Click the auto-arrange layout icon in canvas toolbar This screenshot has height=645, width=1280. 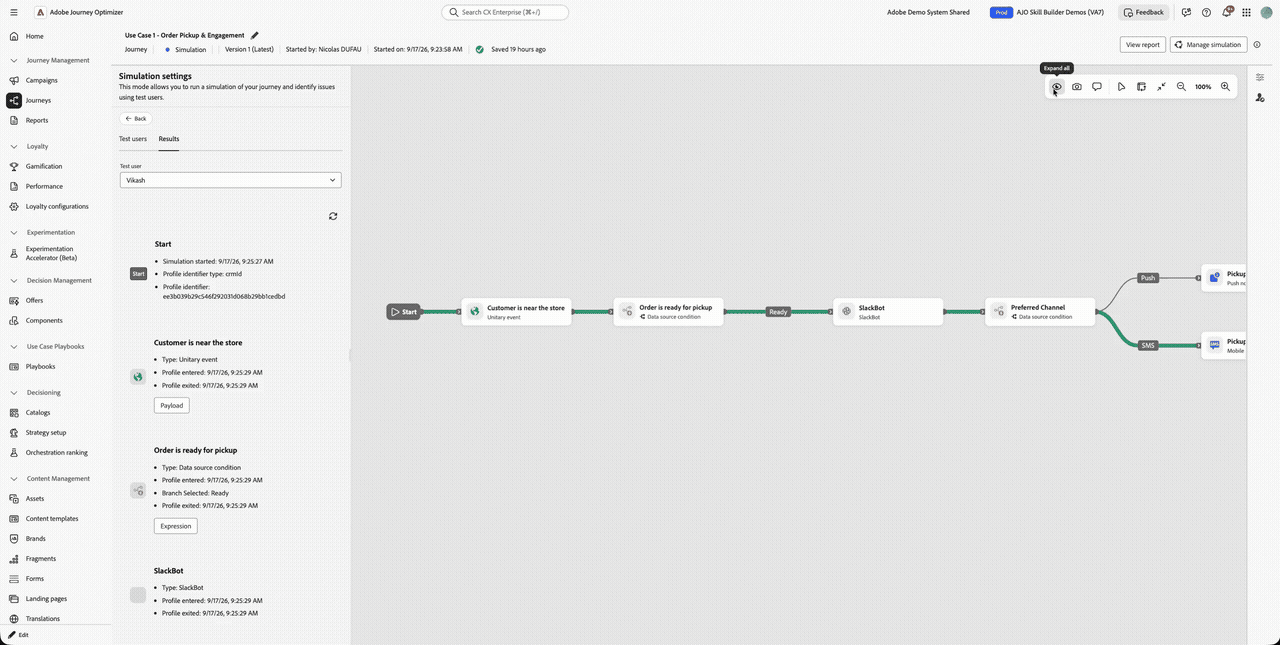1141,87
